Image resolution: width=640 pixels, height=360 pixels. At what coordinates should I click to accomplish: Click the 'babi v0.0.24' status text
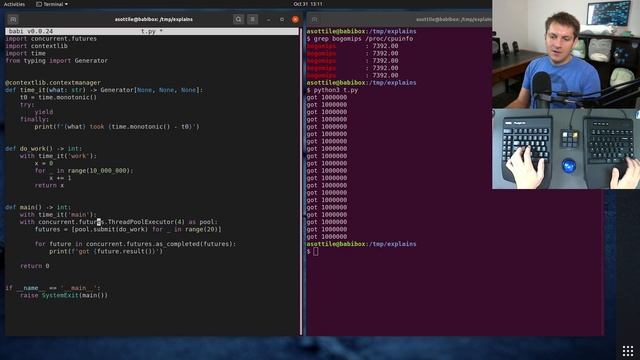point(31,31)
